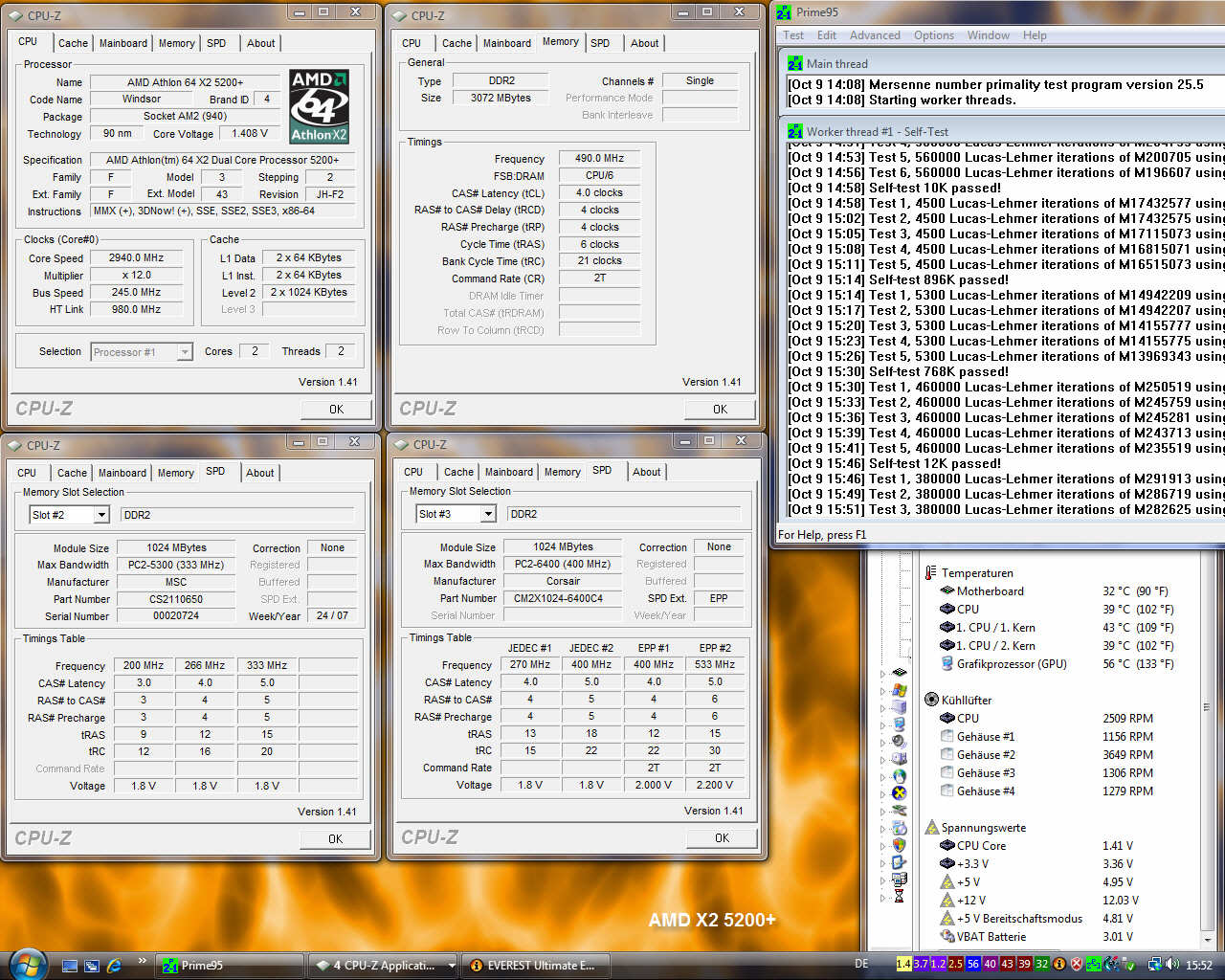Open the Test menu in Prime95
The image size is (1225, 980).
pos(793,35)
